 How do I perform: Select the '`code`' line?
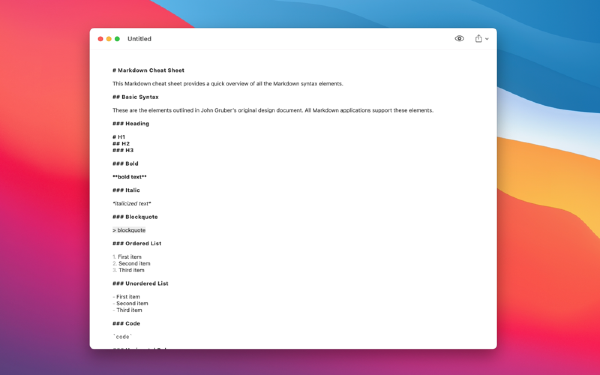pyautogui.click(x=122, y=337)
